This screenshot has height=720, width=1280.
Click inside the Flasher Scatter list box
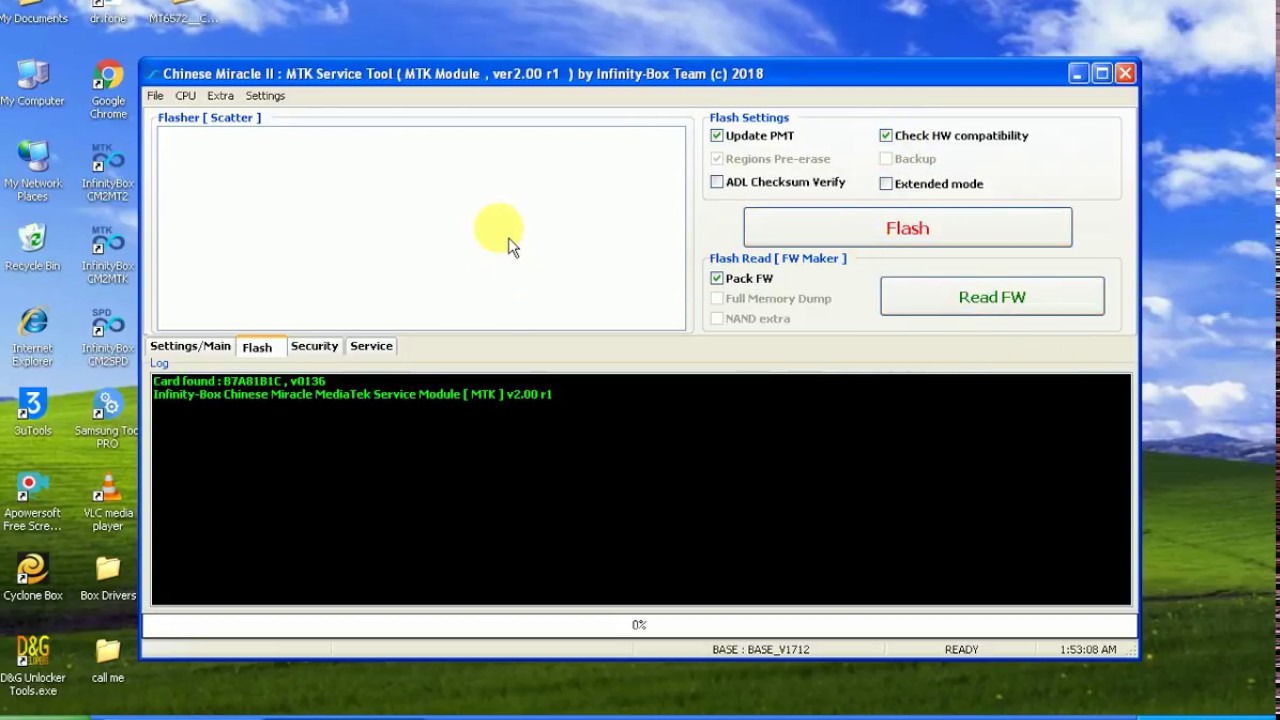click(421, 228)
